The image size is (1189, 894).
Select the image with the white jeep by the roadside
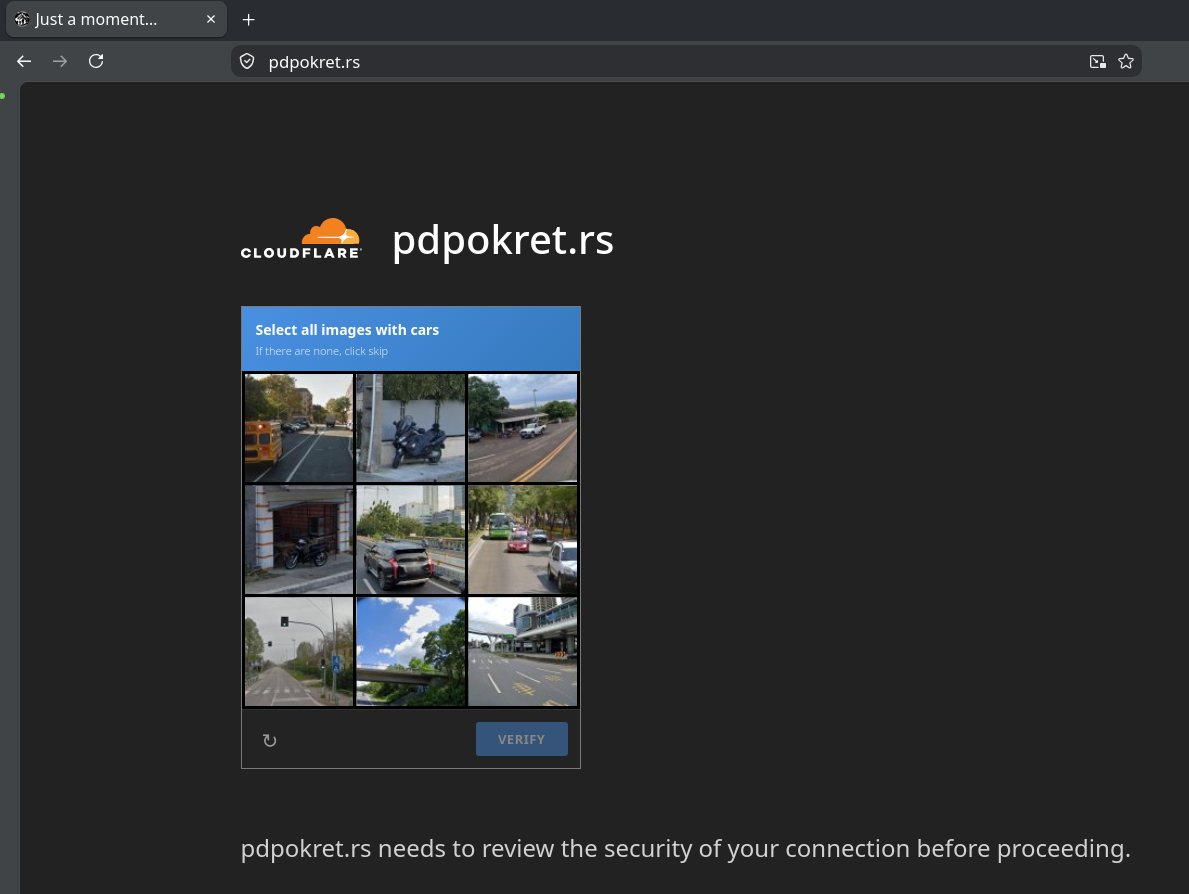coord(522,428)
